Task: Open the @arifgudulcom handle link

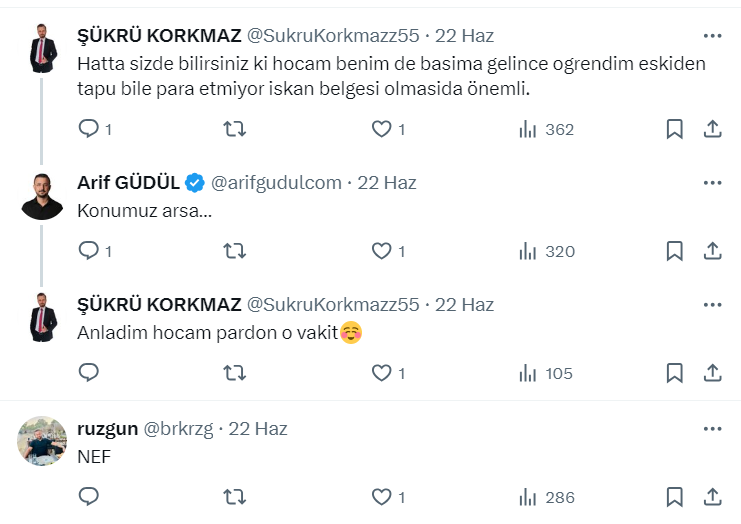Action: [x=276, y=183]
